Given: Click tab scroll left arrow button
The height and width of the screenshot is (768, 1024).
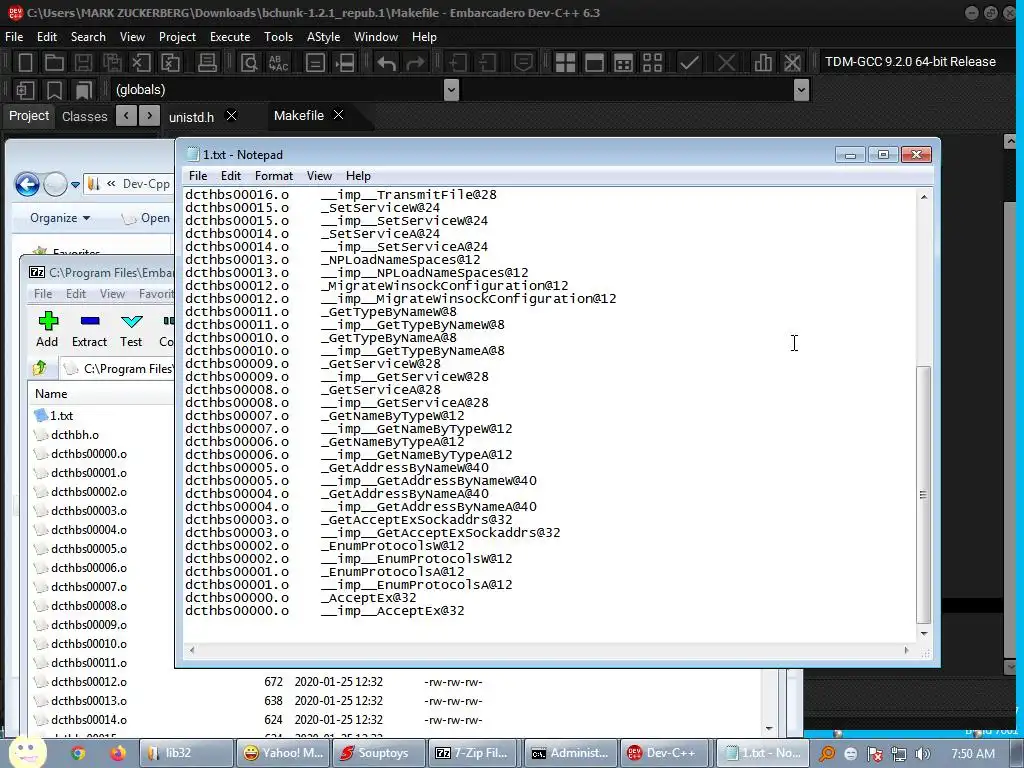Looking at the screenshot, I should pyautogui.click(x=126, y=116).
